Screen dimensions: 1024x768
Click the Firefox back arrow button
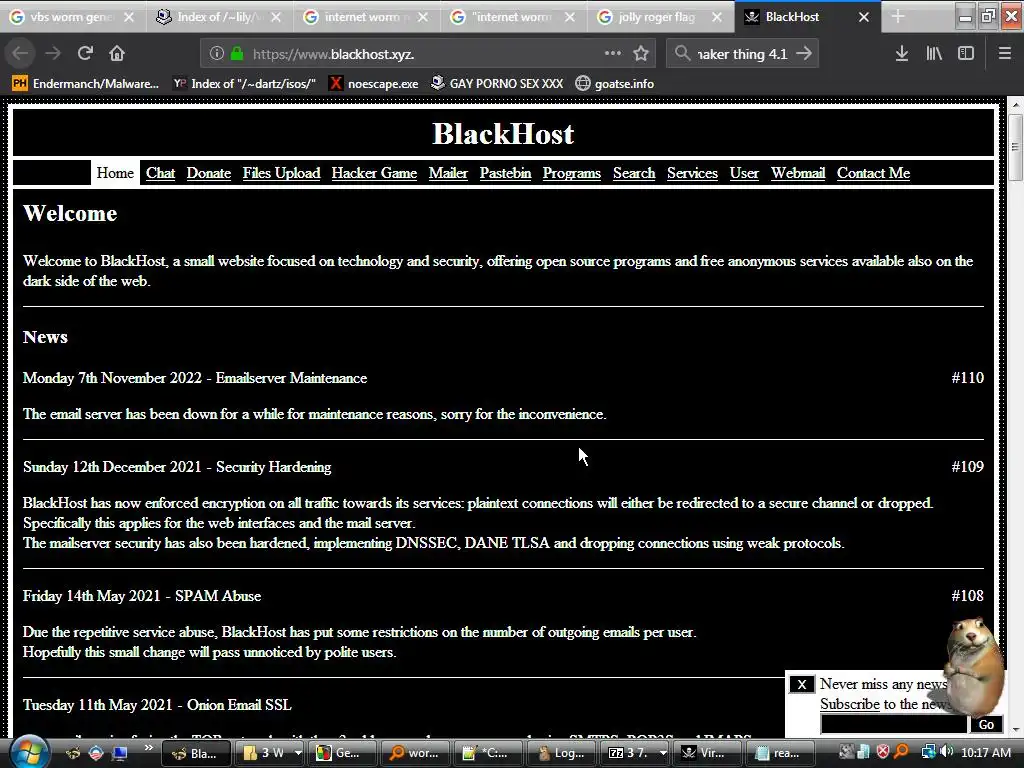coord(20,54)
